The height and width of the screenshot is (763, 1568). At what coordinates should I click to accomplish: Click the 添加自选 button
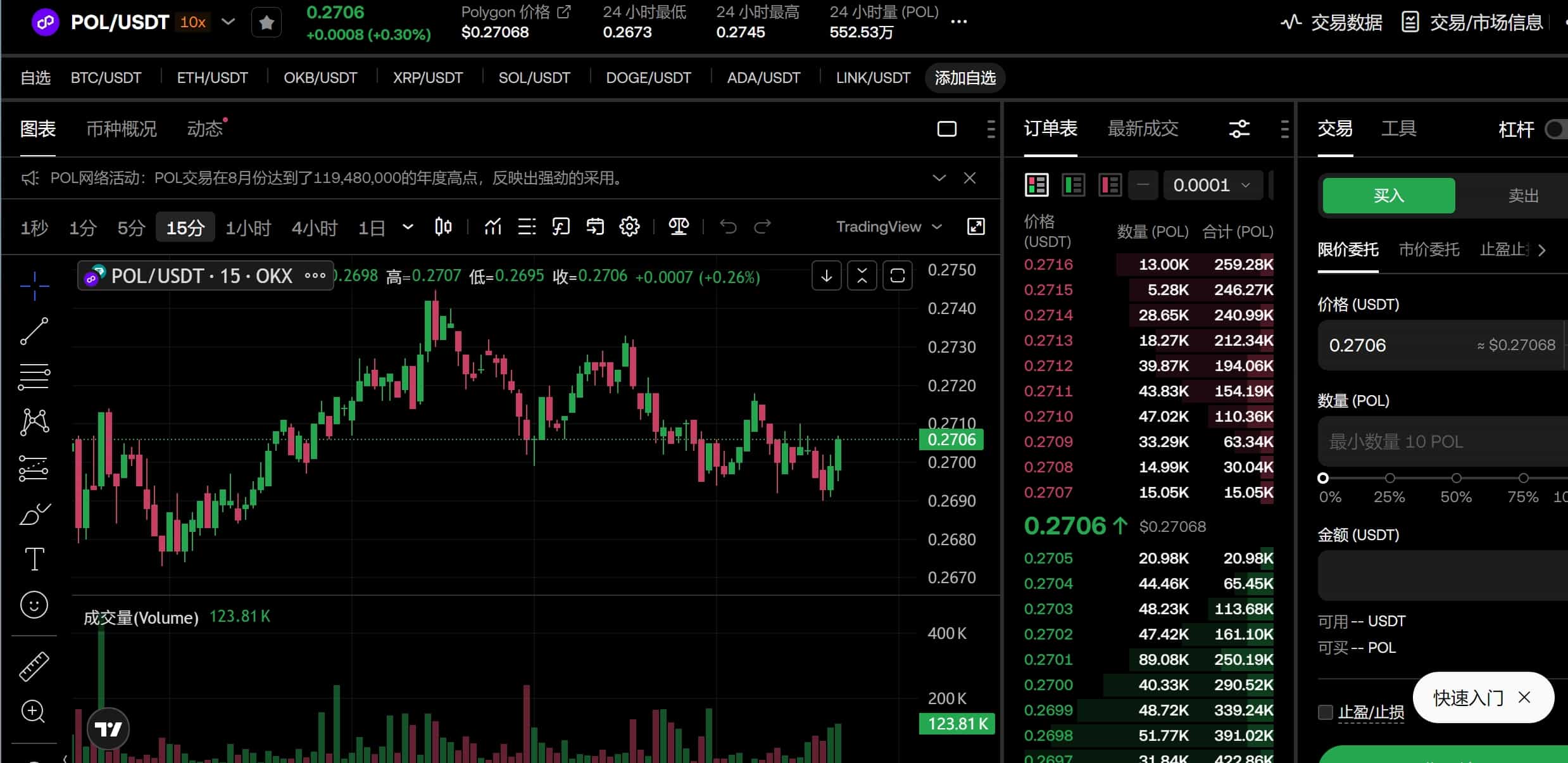click(965, 78)
